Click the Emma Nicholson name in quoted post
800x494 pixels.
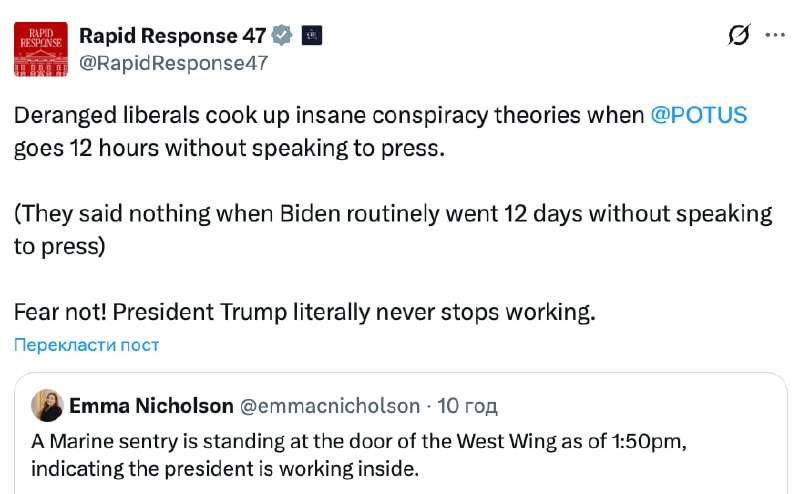(x=150, y=406)
